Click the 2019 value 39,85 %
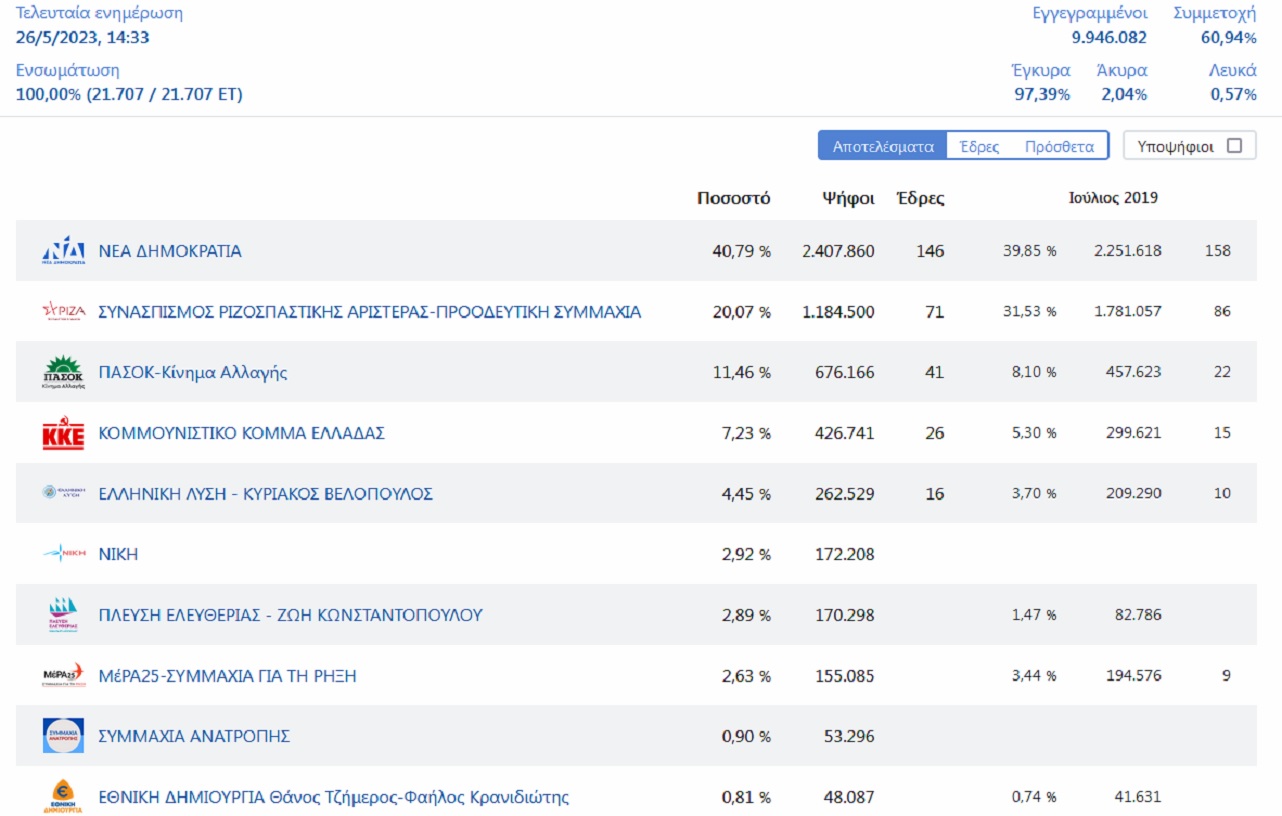 (x=1030, y=251)
